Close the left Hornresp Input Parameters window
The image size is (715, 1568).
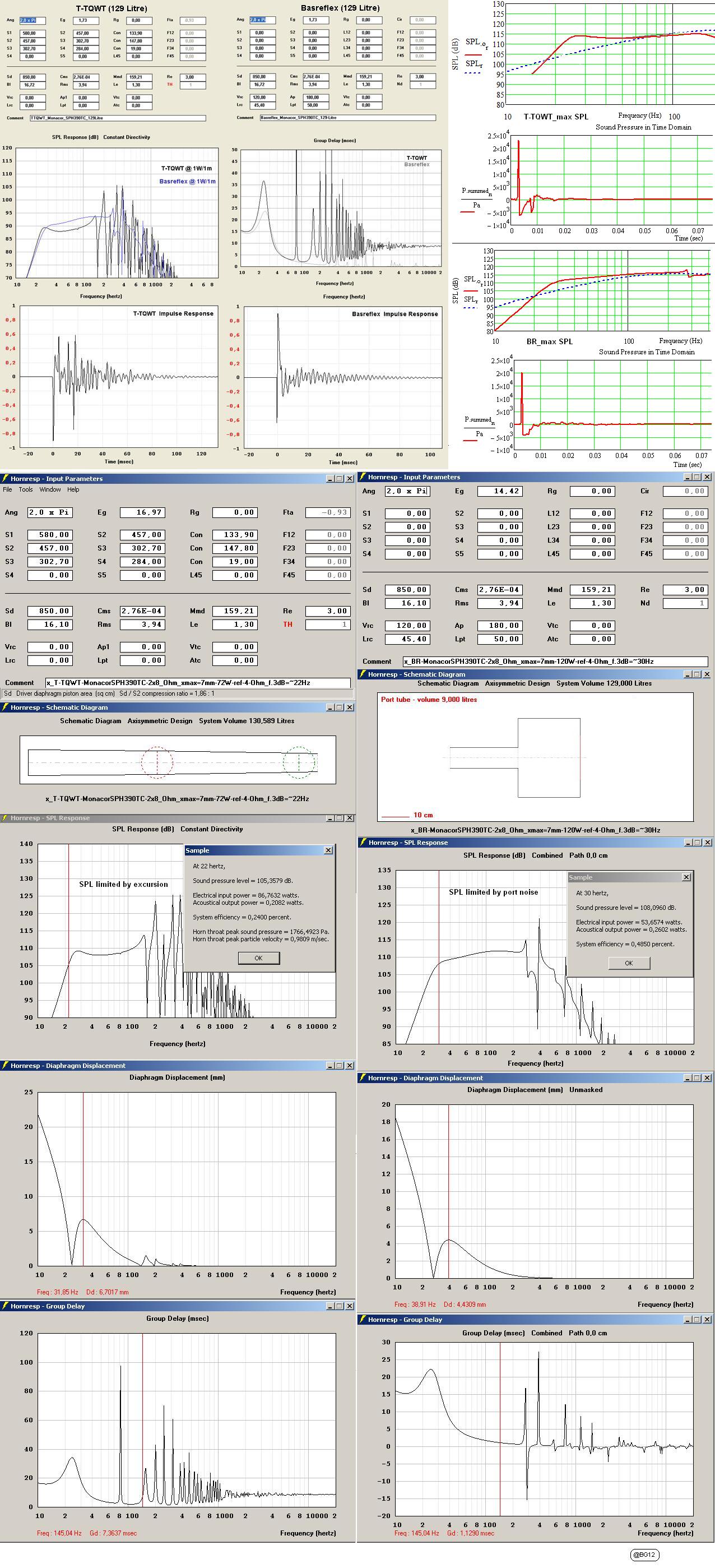349,479
